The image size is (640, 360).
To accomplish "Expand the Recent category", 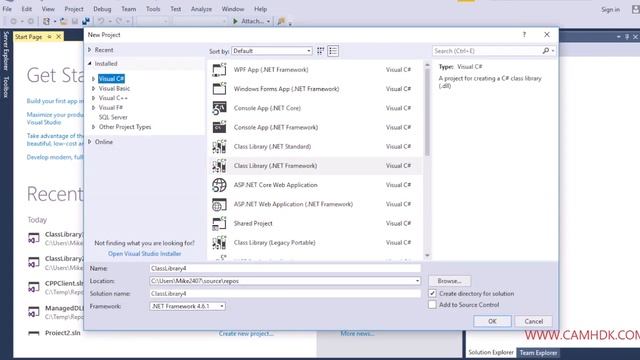I will pyautogui.click(x=90, y=50).
